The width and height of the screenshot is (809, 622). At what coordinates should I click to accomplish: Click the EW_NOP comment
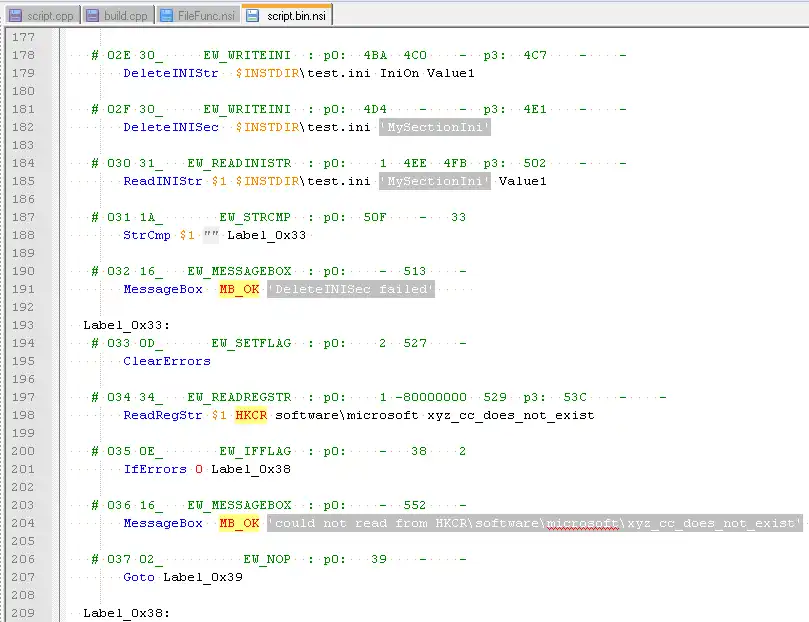(267, 559)
